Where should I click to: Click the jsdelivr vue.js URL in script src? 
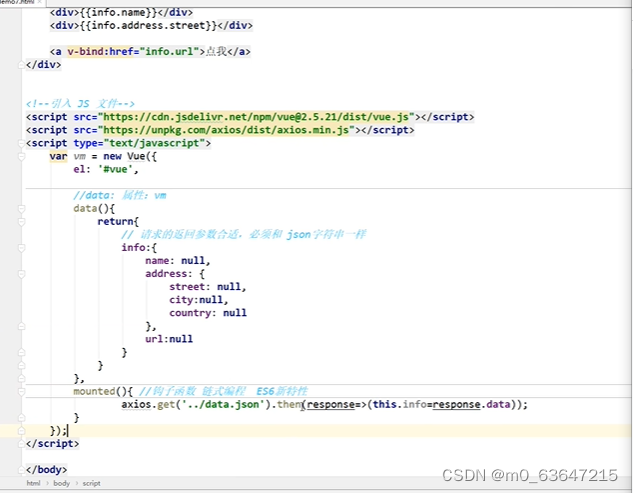[256, 117]
